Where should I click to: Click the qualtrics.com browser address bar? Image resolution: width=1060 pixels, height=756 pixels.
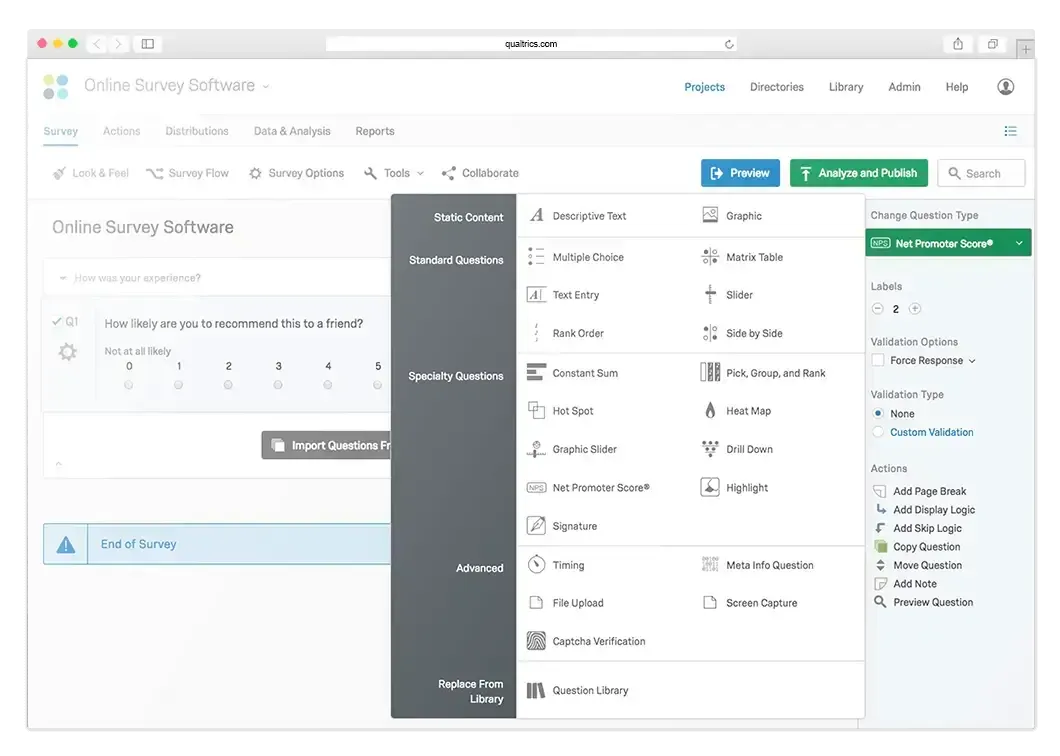pyautogui.click(x=531, y=44)
